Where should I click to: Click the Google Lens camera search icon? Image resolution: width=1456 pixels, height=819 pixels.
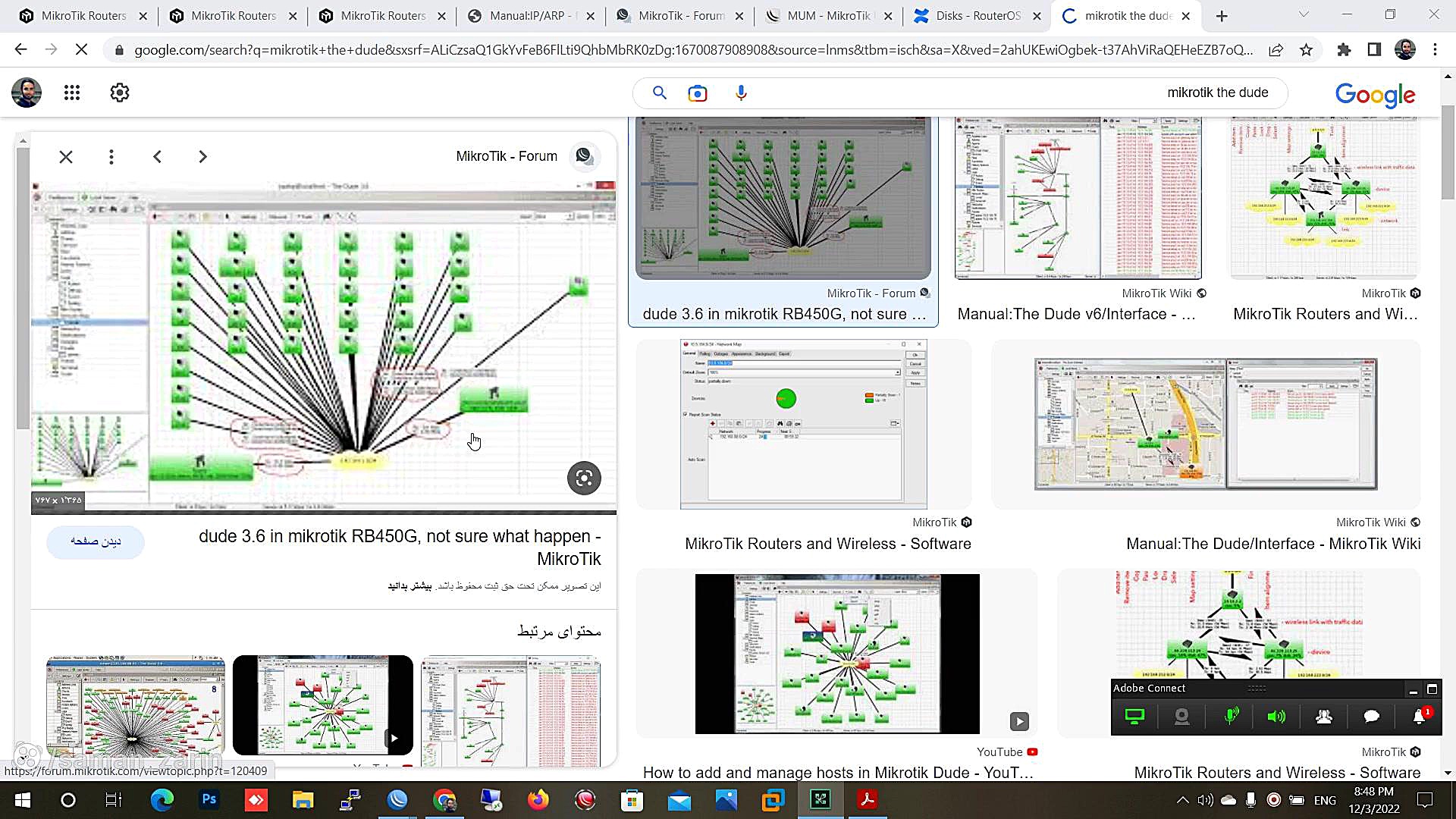pos(697,93)
